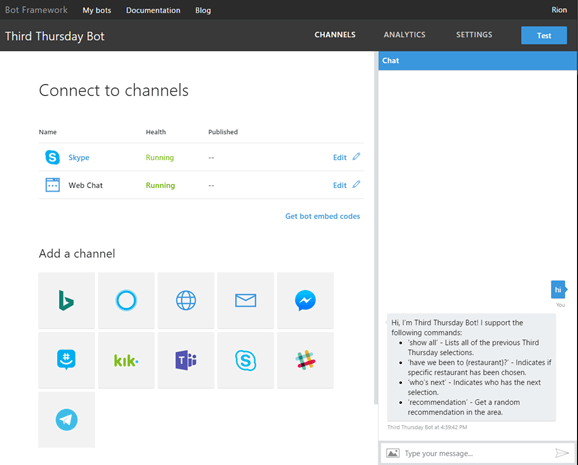Viewport: 578px width, 465px height.
Task: Click the page vertical scrollbar
Action: (x=376, y=227)
